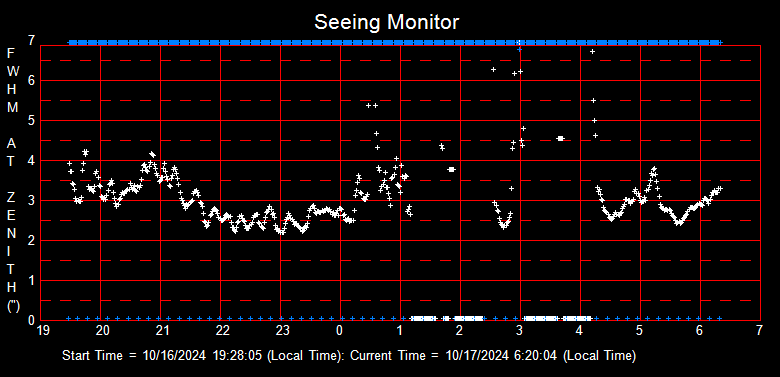Click x-axis hour label 21
780x377 pixels.
pos(162,330)
